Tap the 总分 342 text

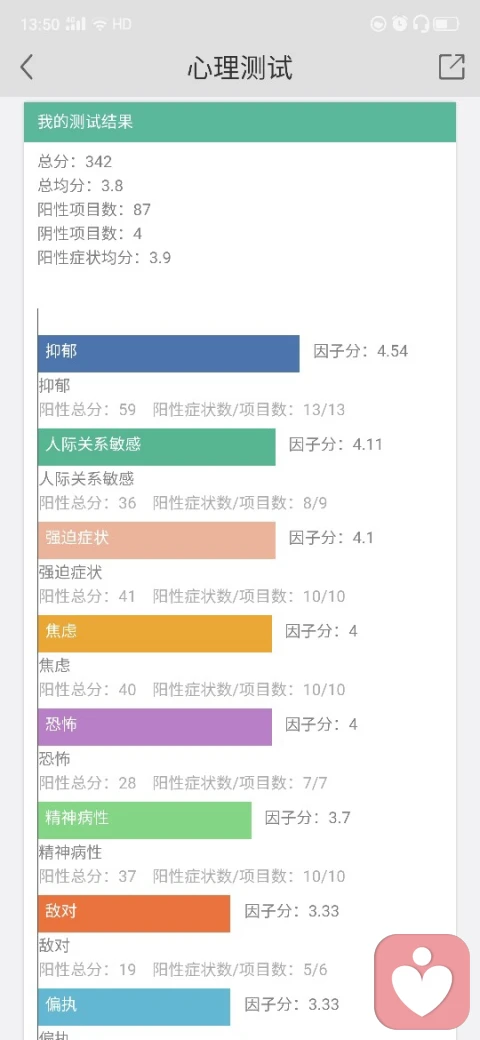[75, 161]
